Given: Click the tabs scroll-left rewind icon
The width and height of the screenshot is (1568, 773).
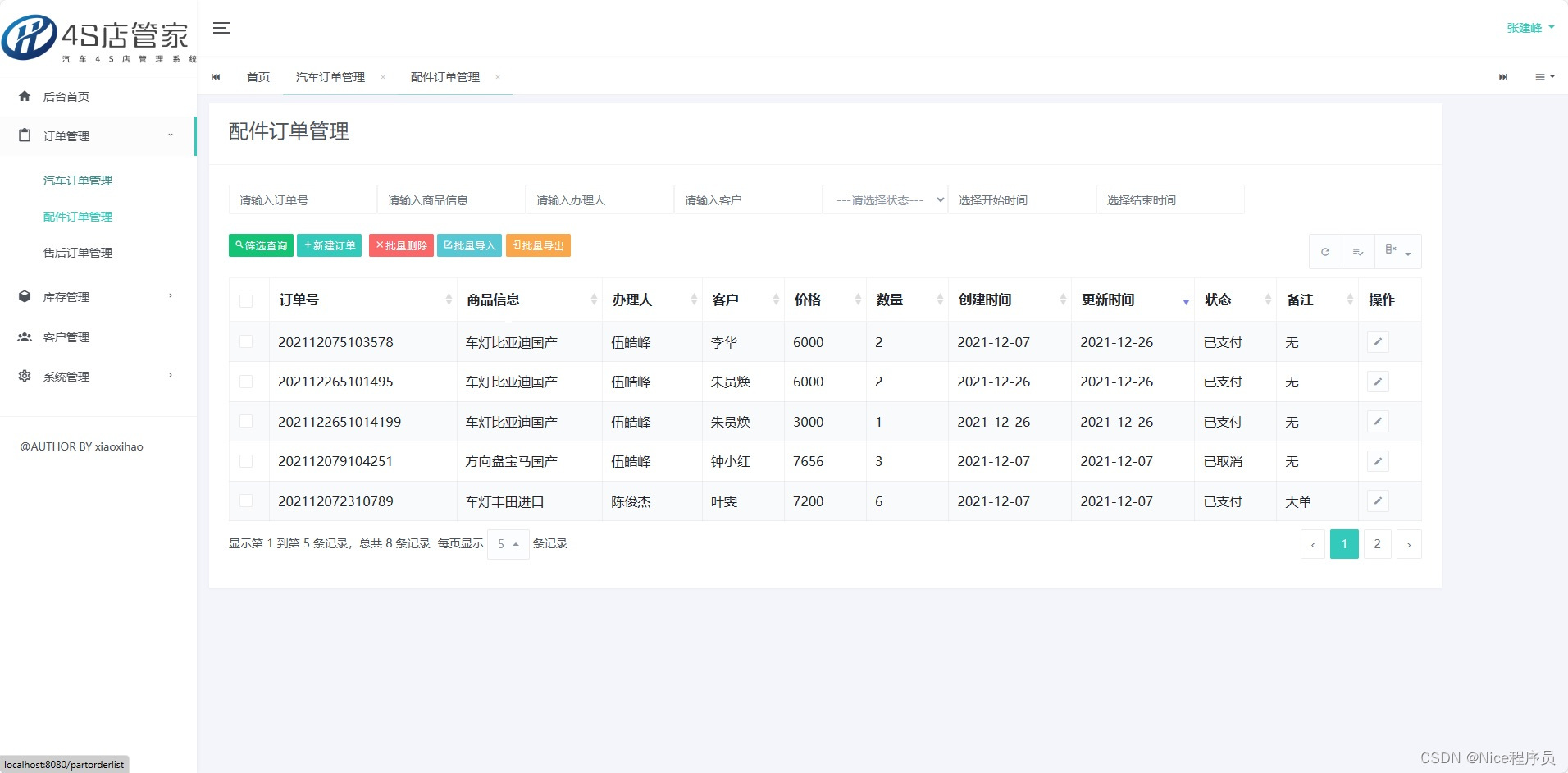Looking at the screenshot, I should click(216, 77).
